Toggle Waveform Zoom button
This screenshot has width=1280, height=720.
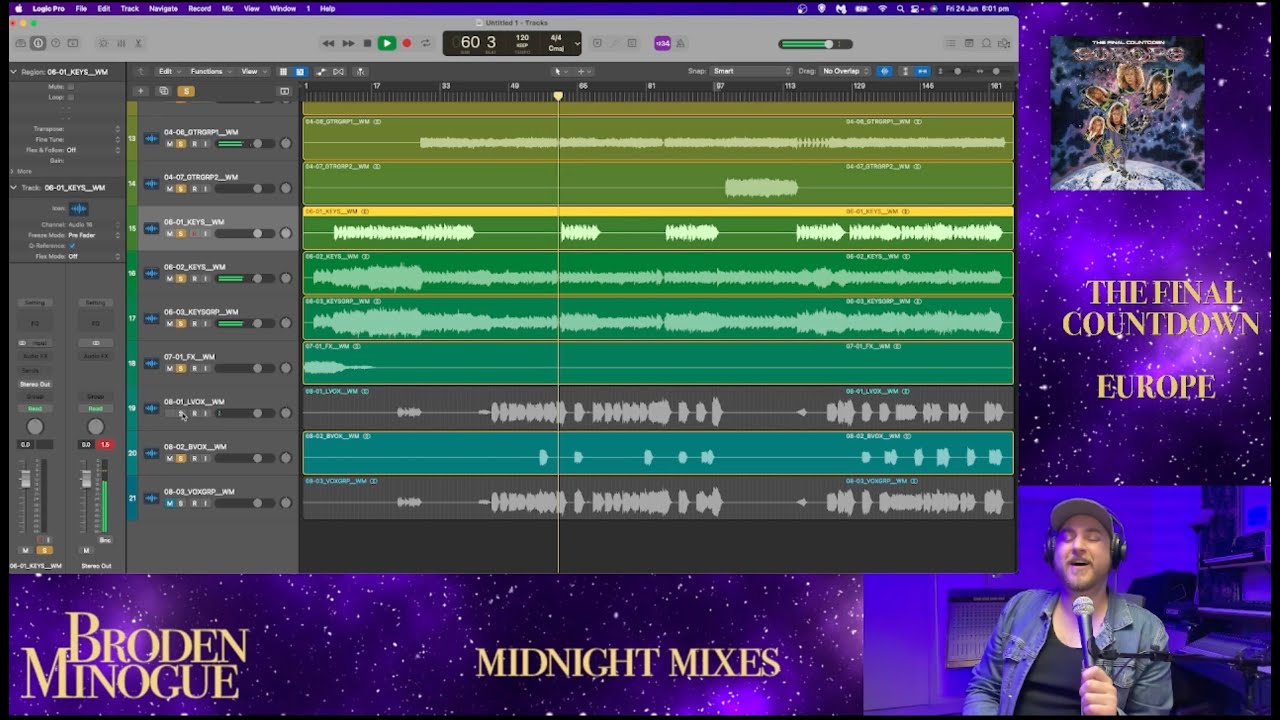click(x=884, y=71)
